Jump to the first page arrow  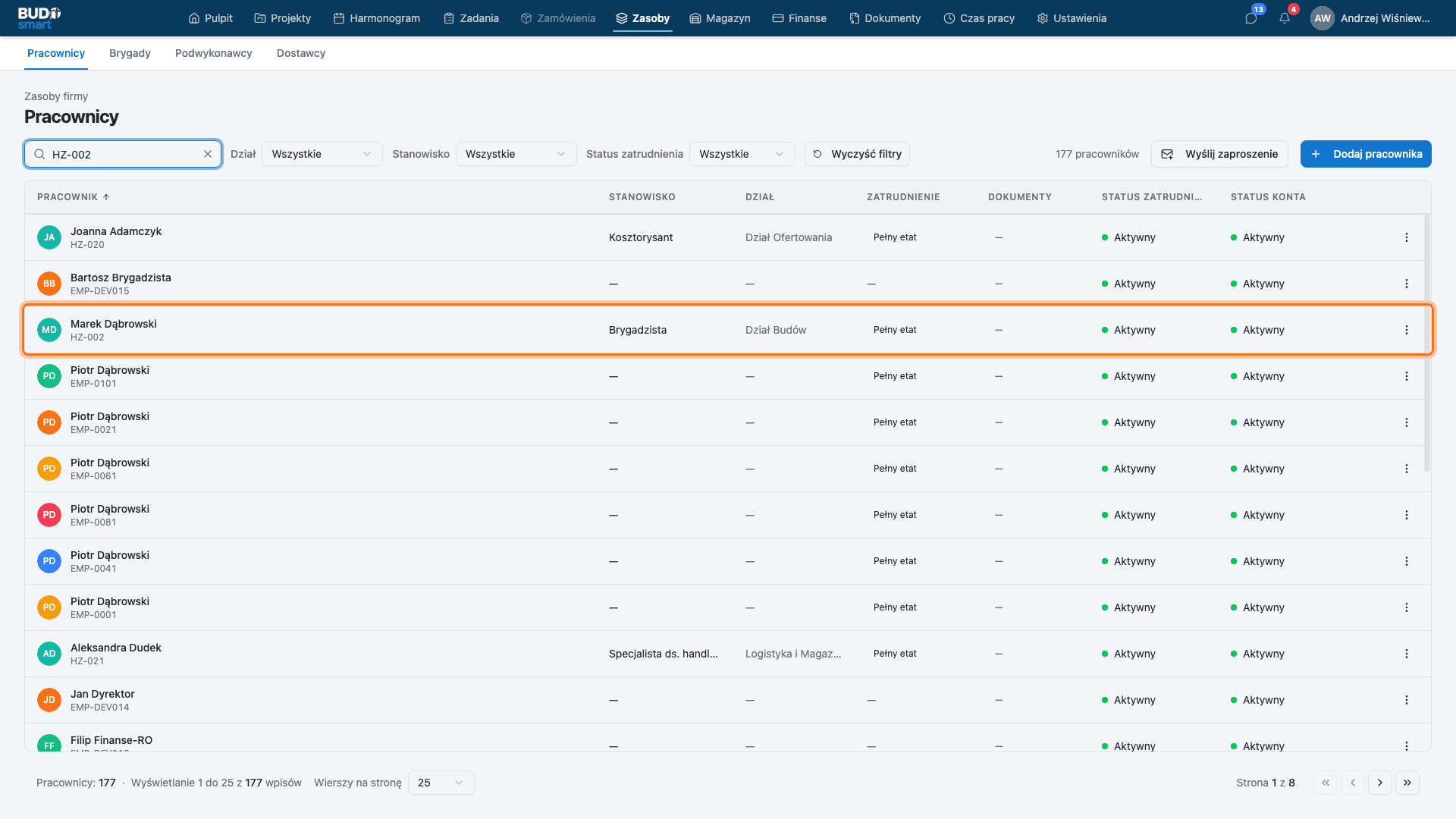(1326, 783)
